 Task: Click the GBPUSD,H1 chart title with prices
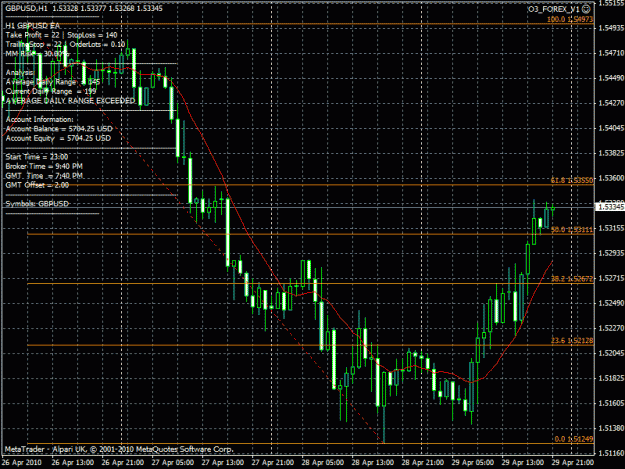(x=84, y=8)
